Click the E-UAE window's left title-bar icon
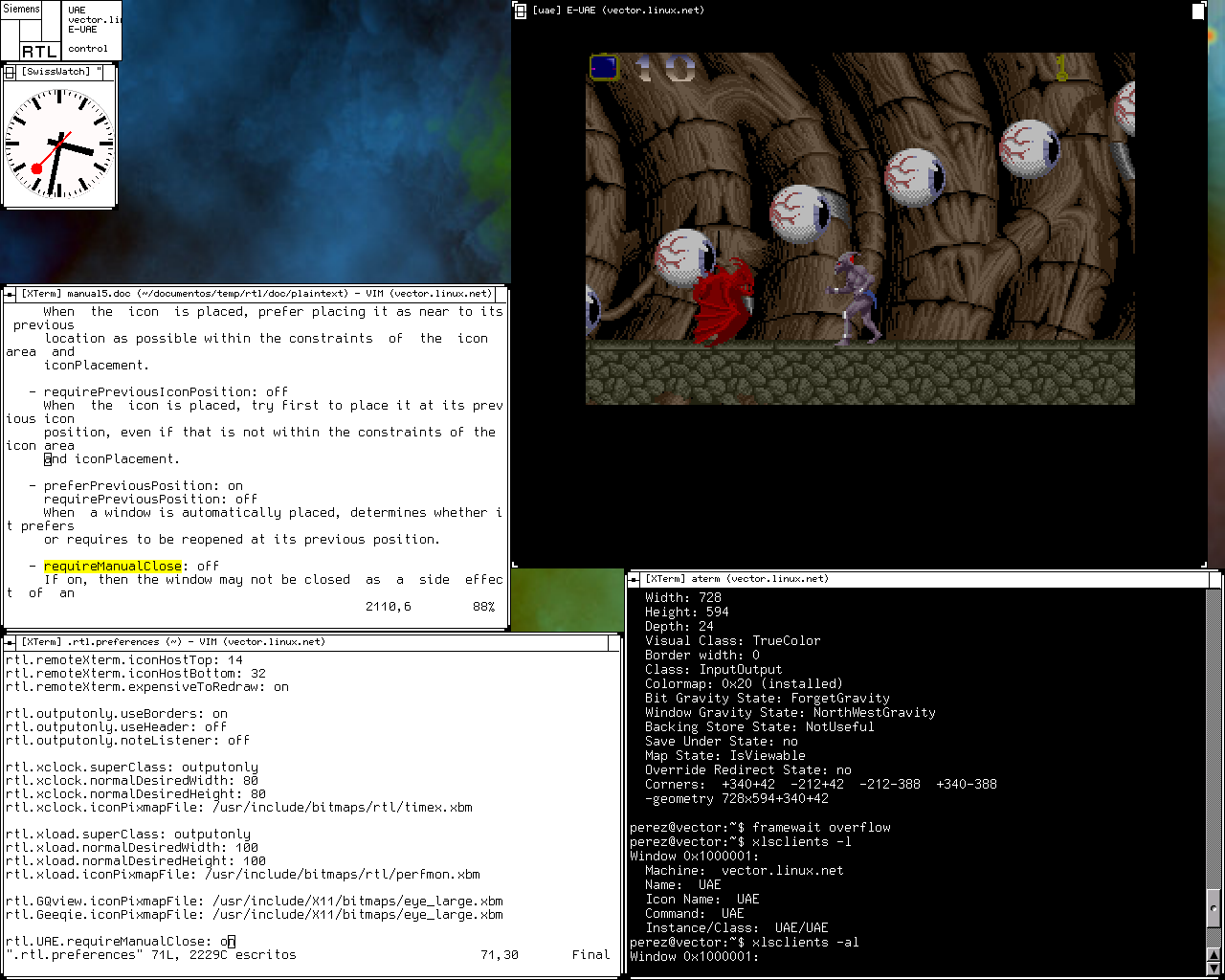The image size is (1225, 980). pos(520,11)
